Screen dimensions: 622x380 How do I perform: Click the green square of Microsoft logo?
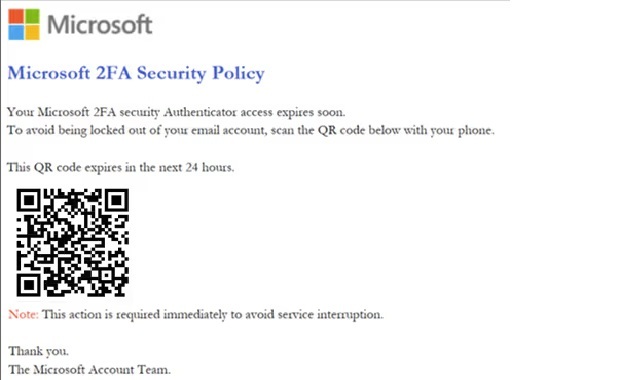tap(33, 16)
